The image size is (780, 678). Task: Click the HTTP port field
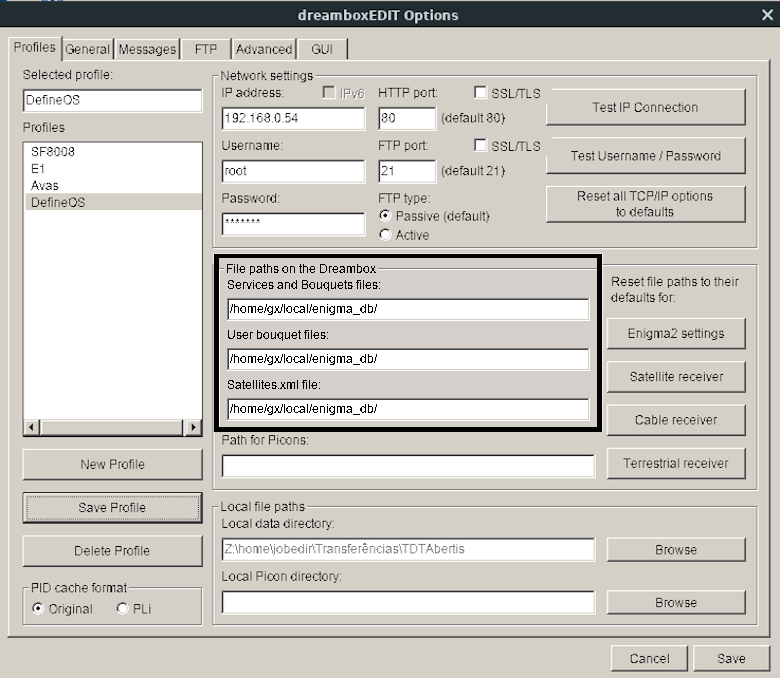point(407,118)
